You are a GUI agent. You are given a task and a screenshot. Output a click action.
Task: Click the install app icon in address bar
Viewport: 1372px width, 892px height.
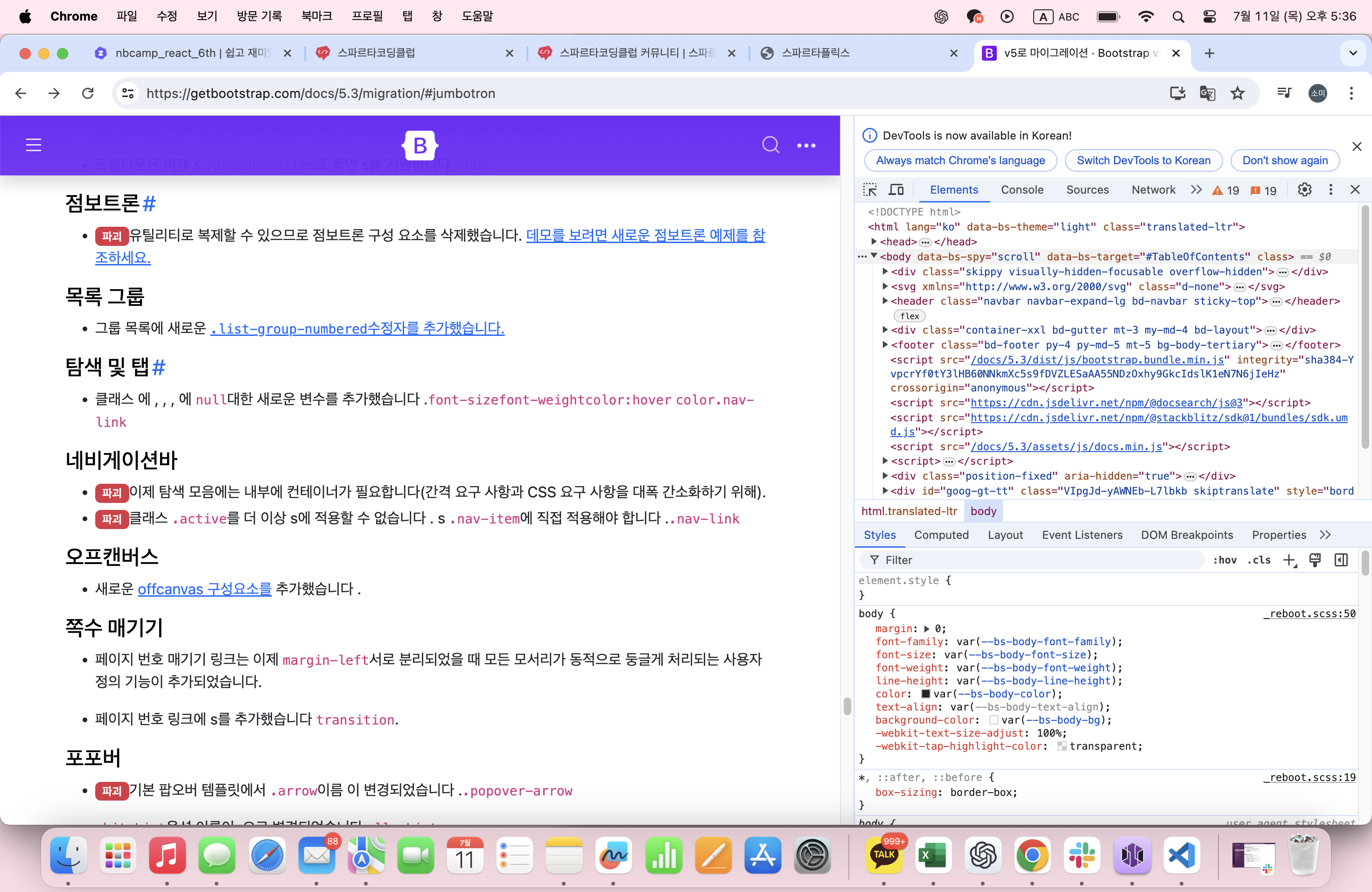coord(1177,93)
